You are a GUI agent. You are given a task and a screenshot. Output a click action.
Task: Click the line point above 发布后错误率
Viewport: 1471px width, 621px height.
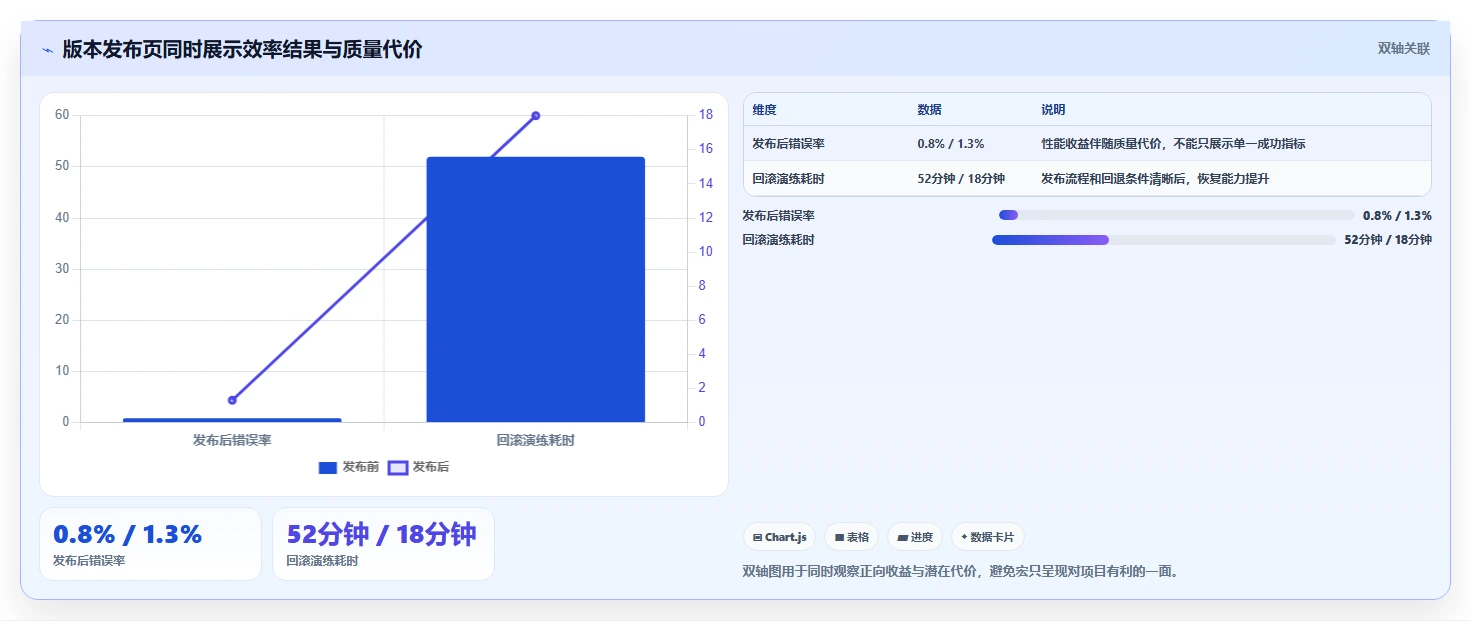click(x=232, y=400)
